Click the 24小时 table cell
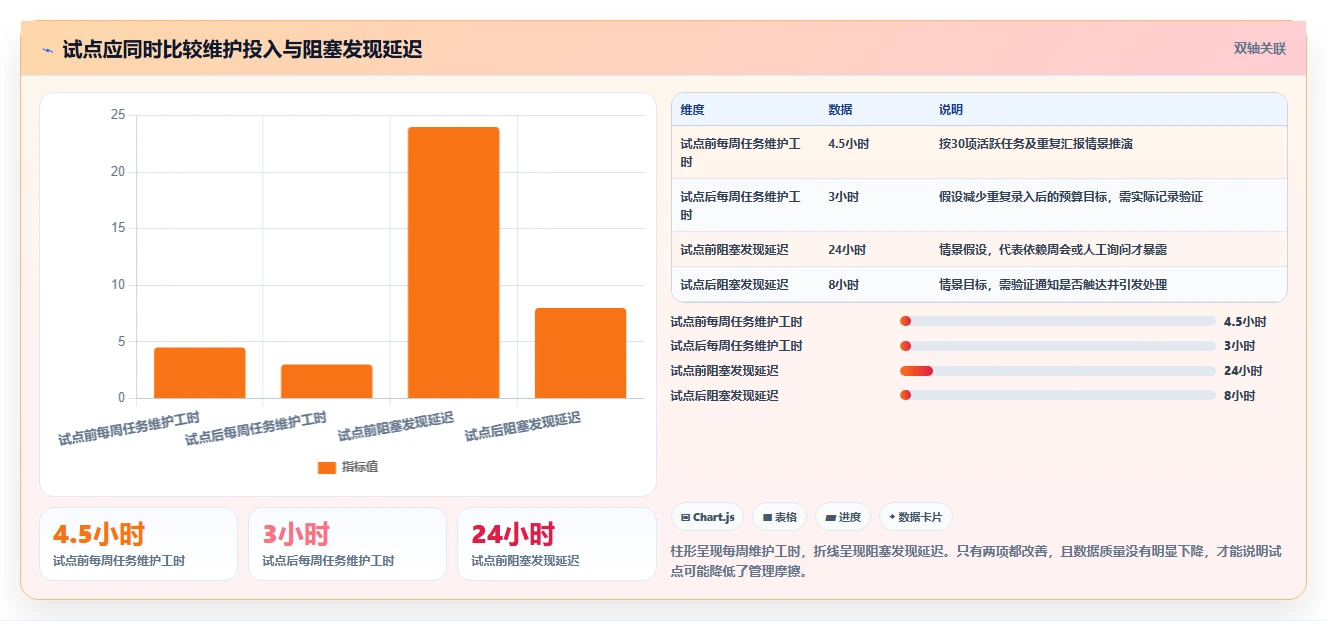 click(x=847, y=250)
